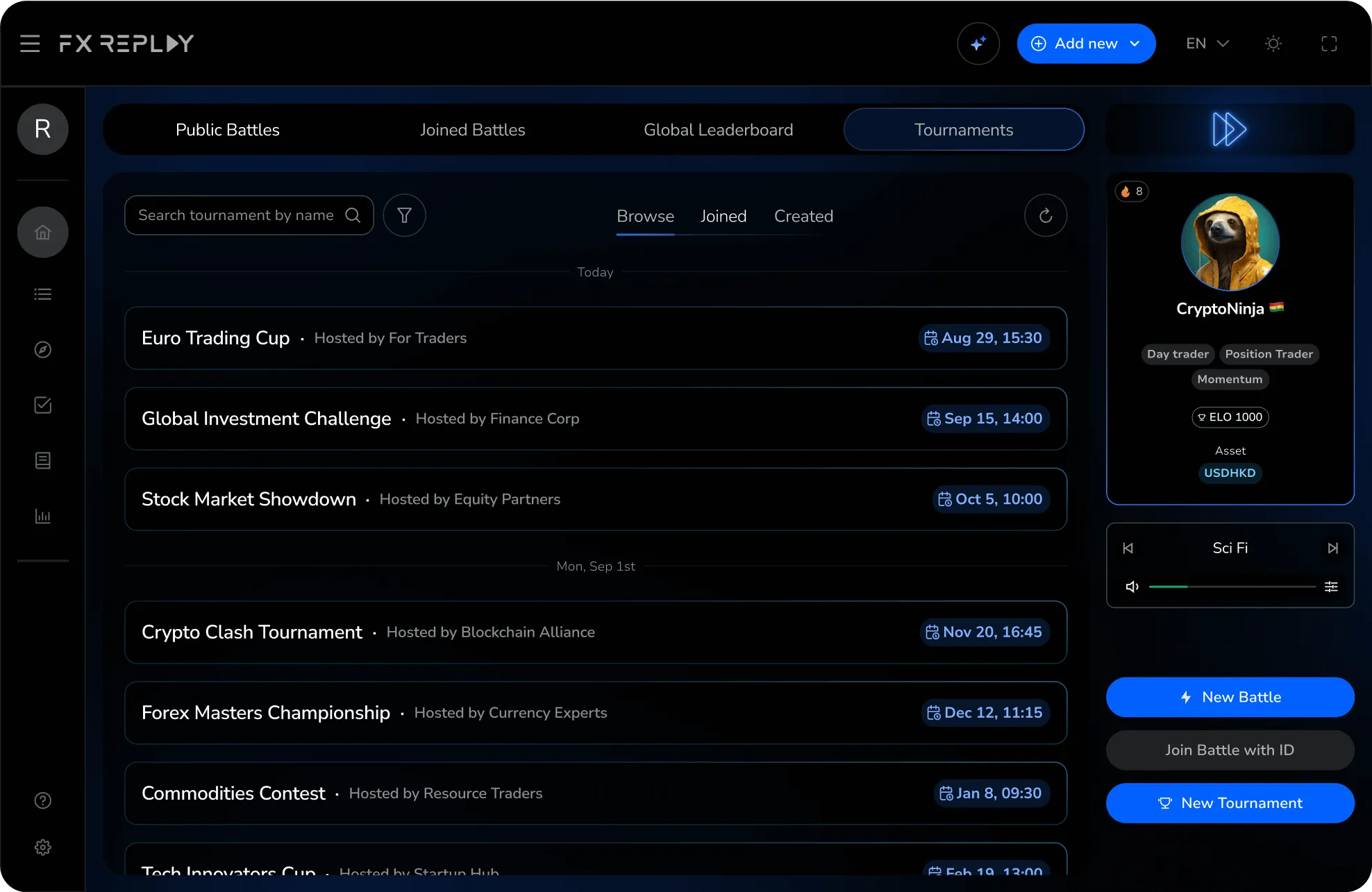Open the settings gear in sidebar
1372x892 pixels.
43,847
